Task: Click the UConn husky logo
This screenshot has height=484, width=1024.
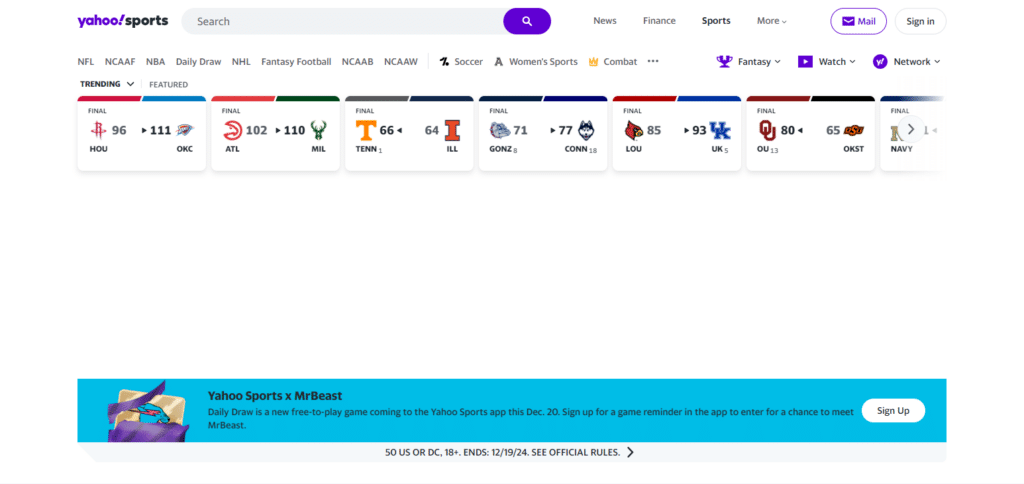Action: [586, 131]
